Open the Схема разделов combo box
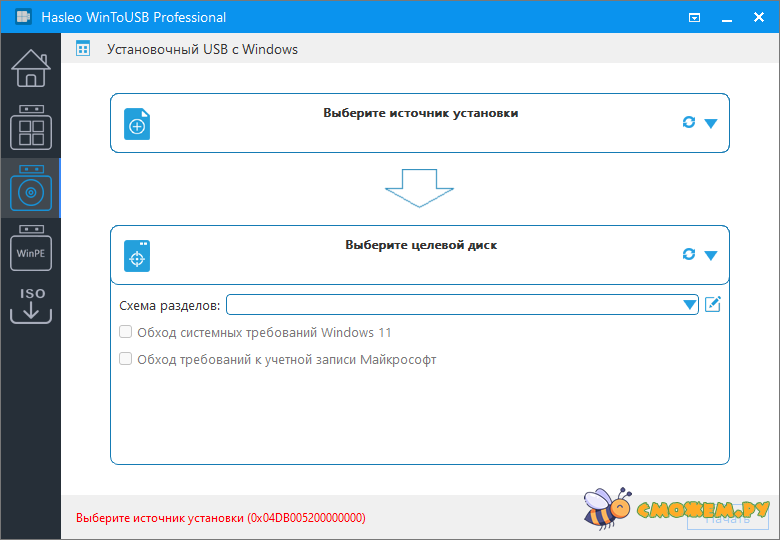The height and width of the screenshot is (540, 780). coord(462,304)
